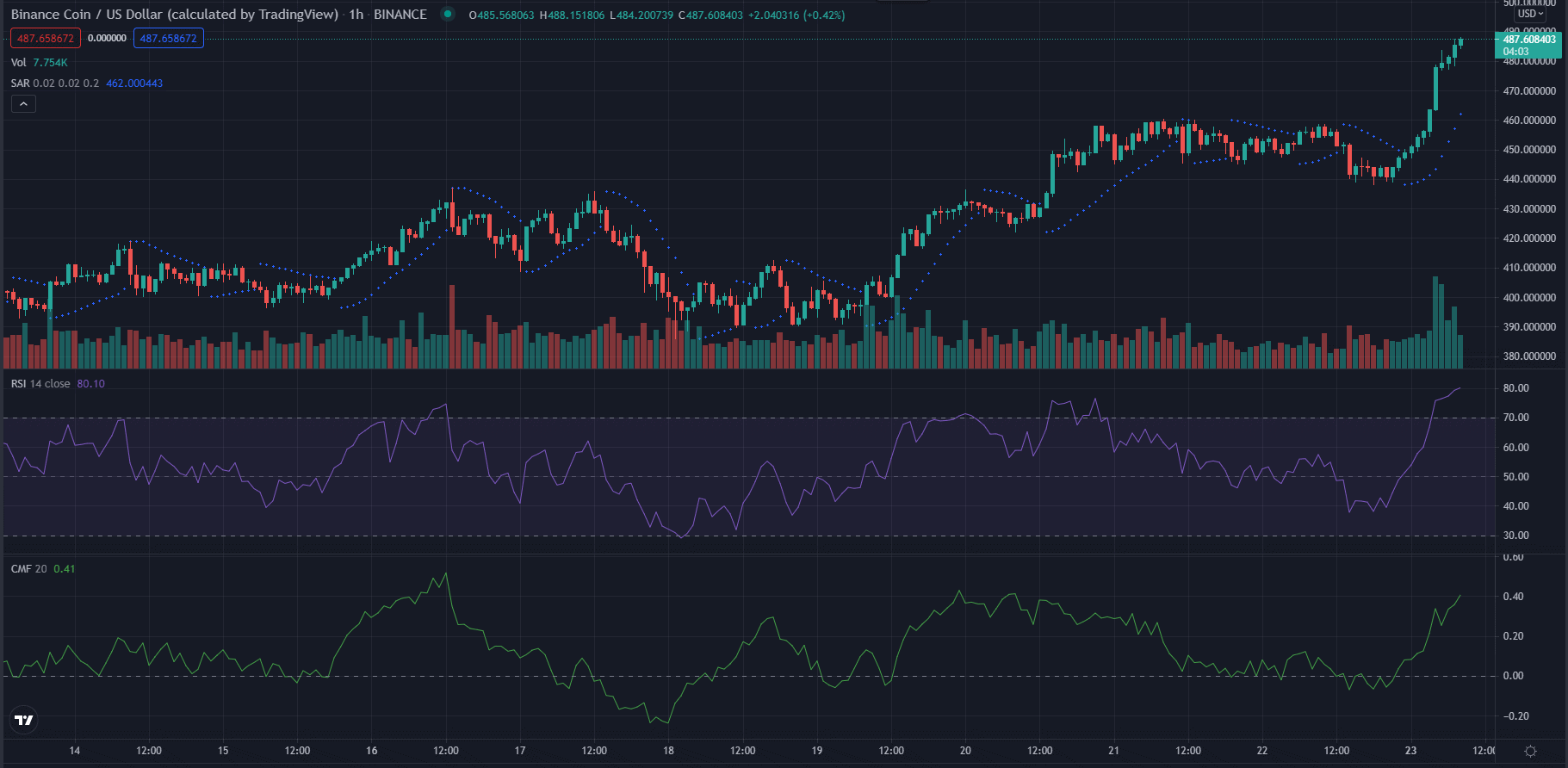Screen dimensions: 1568x768
Task: Collapse the indicator legend with the caret button
Action: pyautogui.click(x=23, y=104)
